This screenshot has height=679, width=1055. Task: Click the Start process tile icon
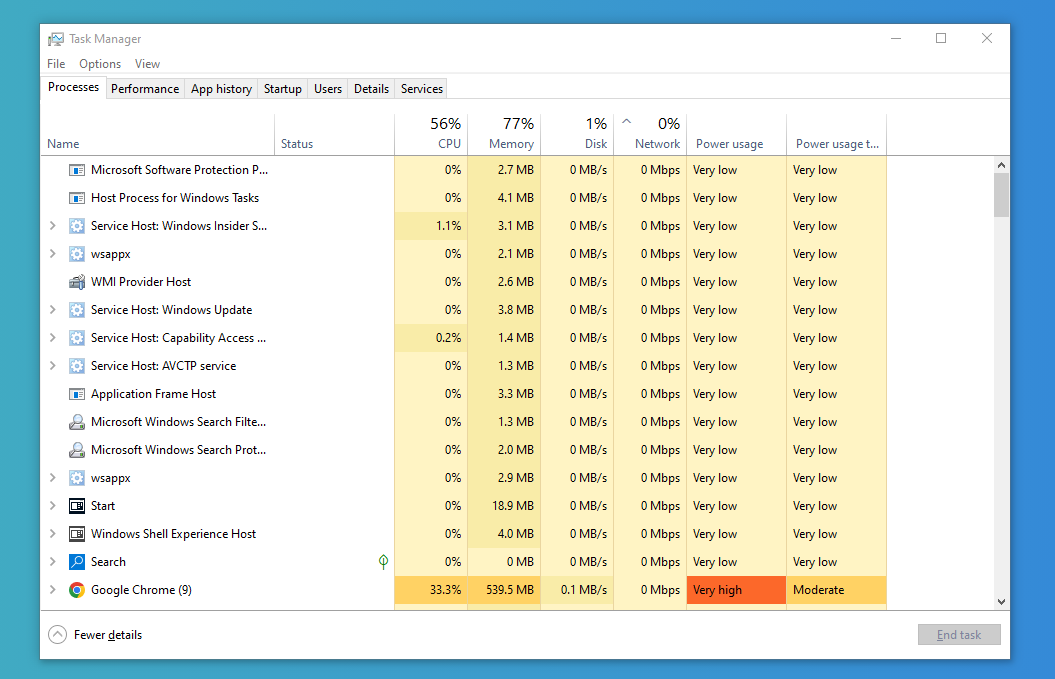click(77, 506)
